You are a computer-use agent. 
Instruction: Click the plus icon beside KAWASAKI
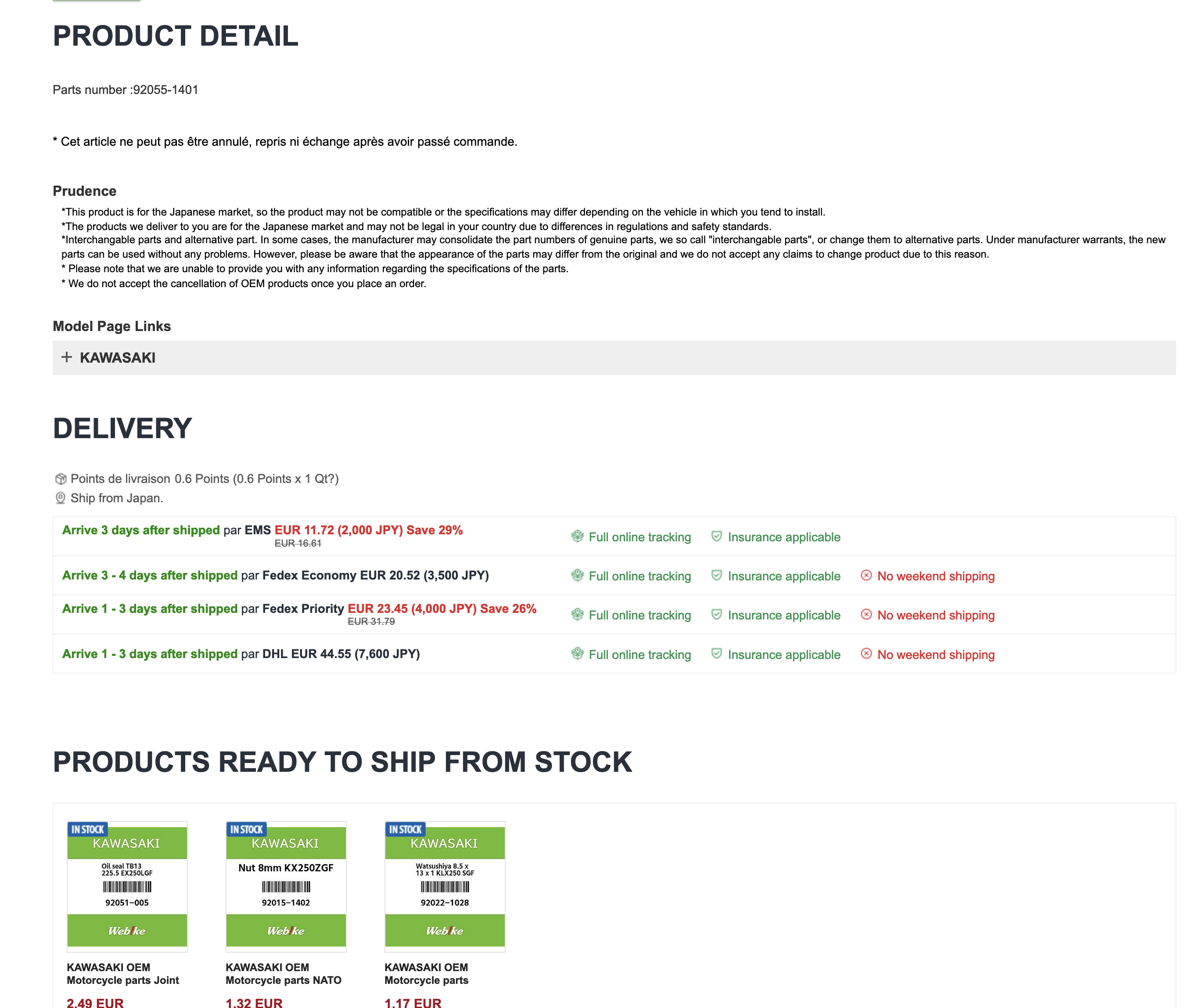click(67, 357)
